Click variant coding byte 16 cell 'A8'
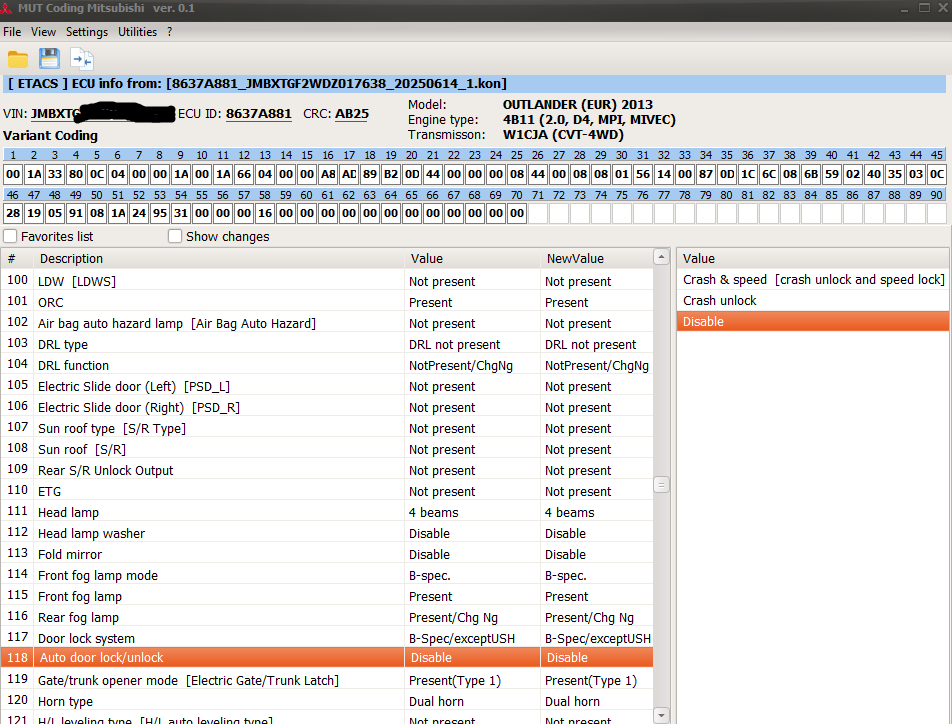This screenshot has width=952, height=724. pyautogui.click(x=328, y=174)
